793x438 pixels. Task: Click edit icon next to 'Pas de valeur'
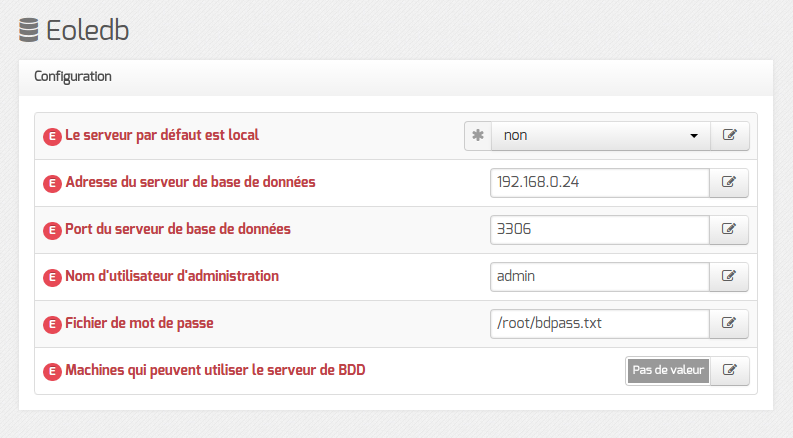[729, 371]
